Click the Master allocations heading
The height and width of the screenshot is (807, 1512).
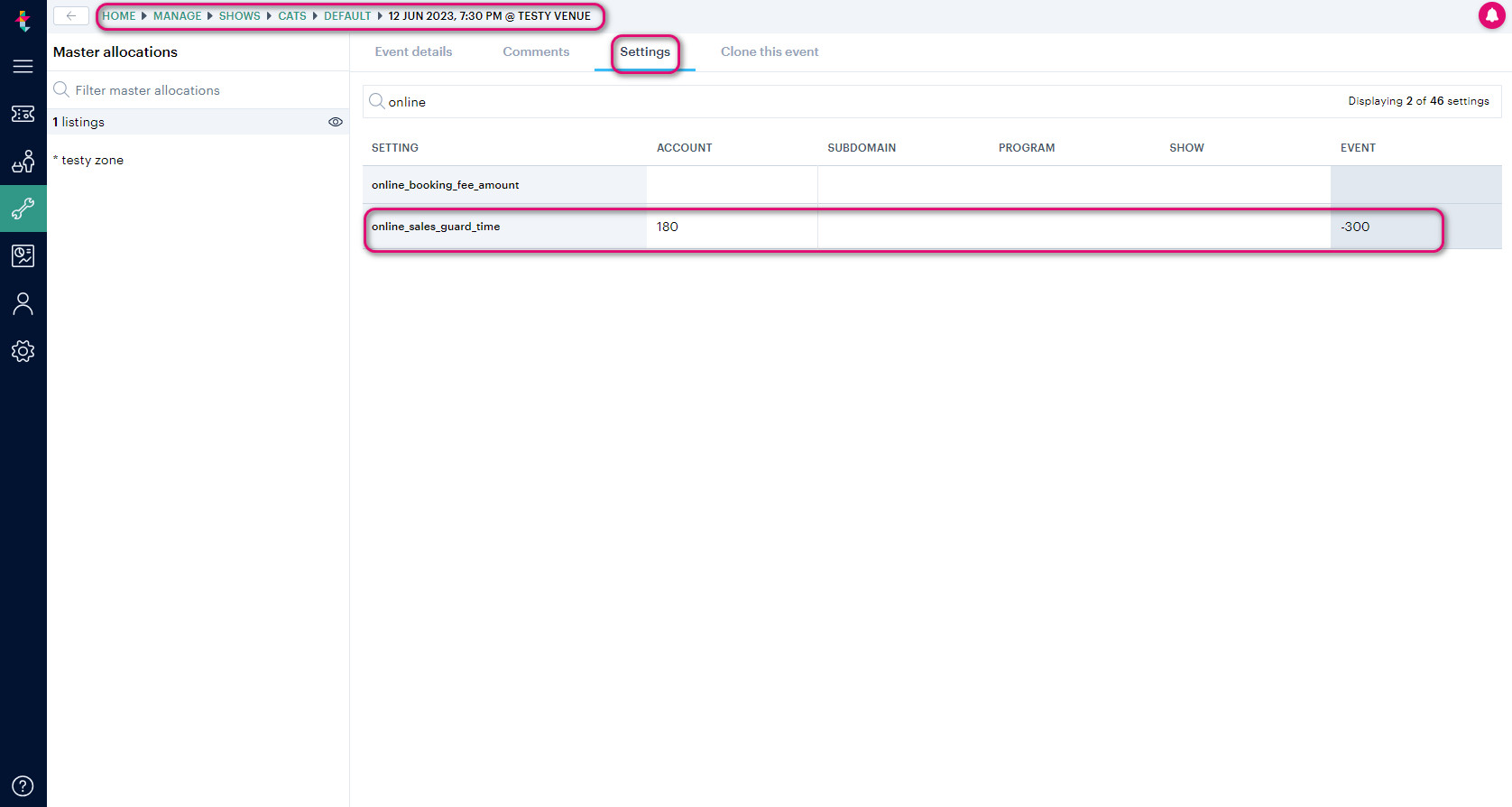(115, 52)
